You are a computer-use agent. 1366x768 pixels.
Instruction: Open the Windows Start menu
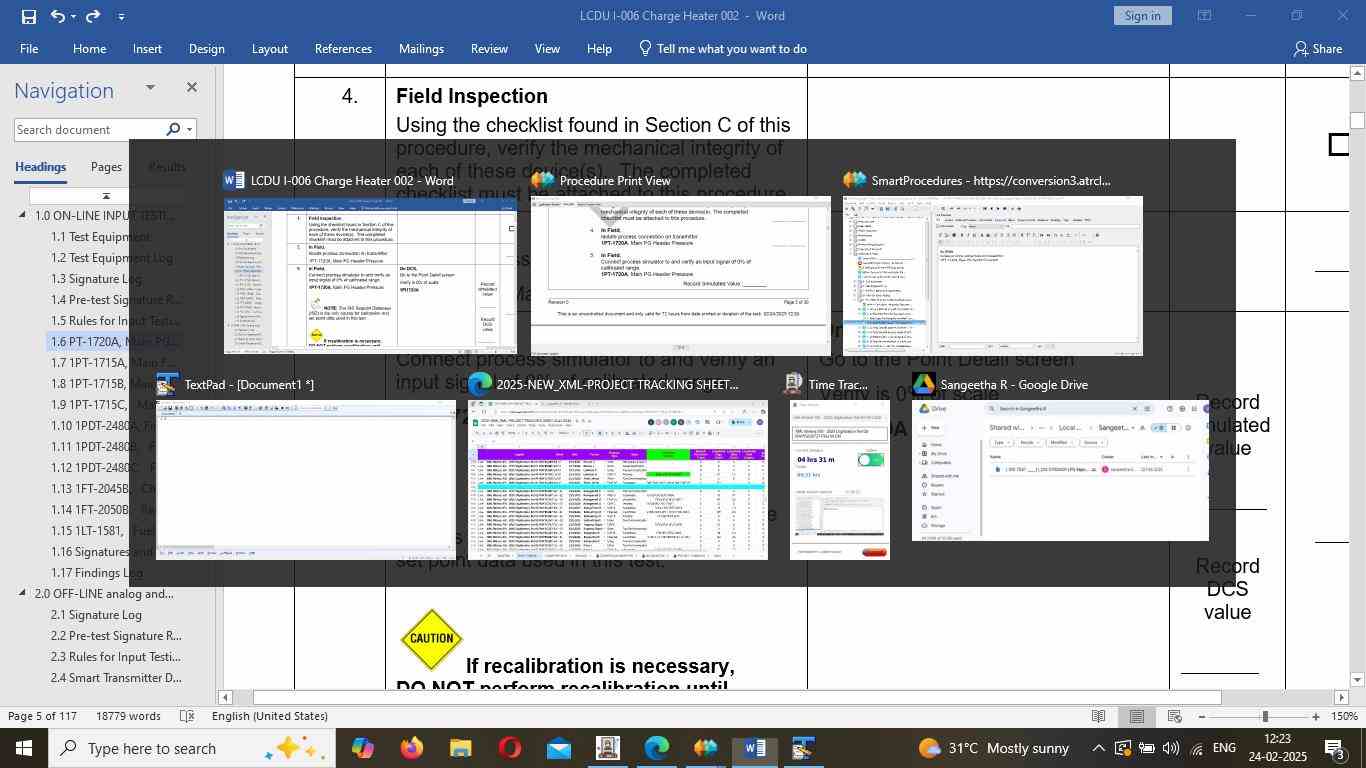pyautogui.click(x=24, y=748)
